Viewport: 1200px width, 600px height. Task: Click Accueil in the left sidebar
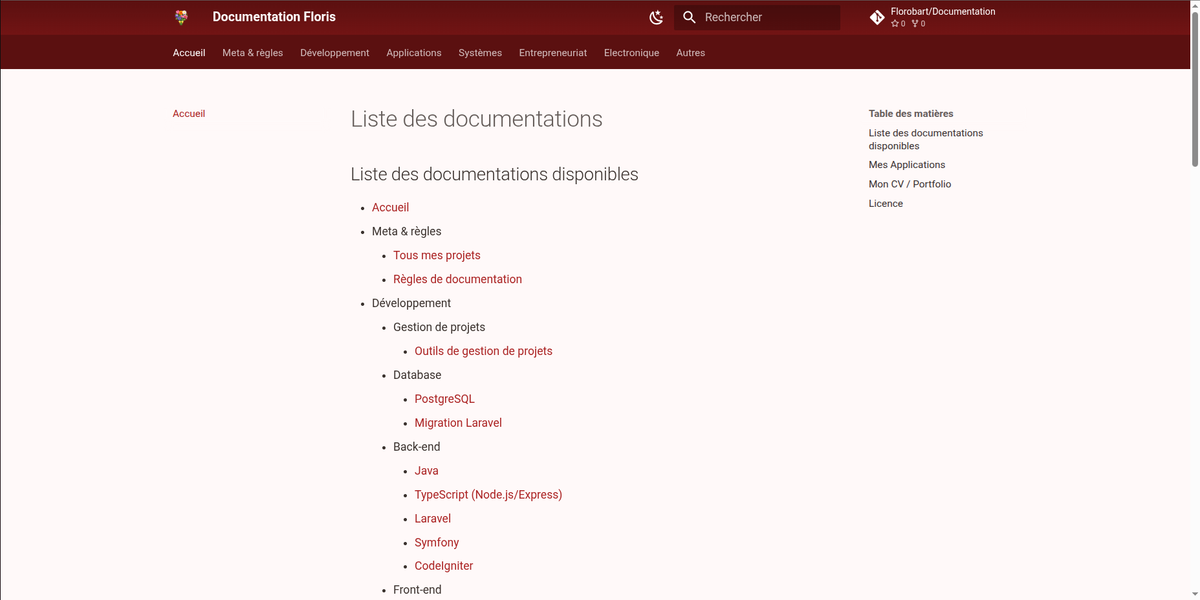point(189,113)
